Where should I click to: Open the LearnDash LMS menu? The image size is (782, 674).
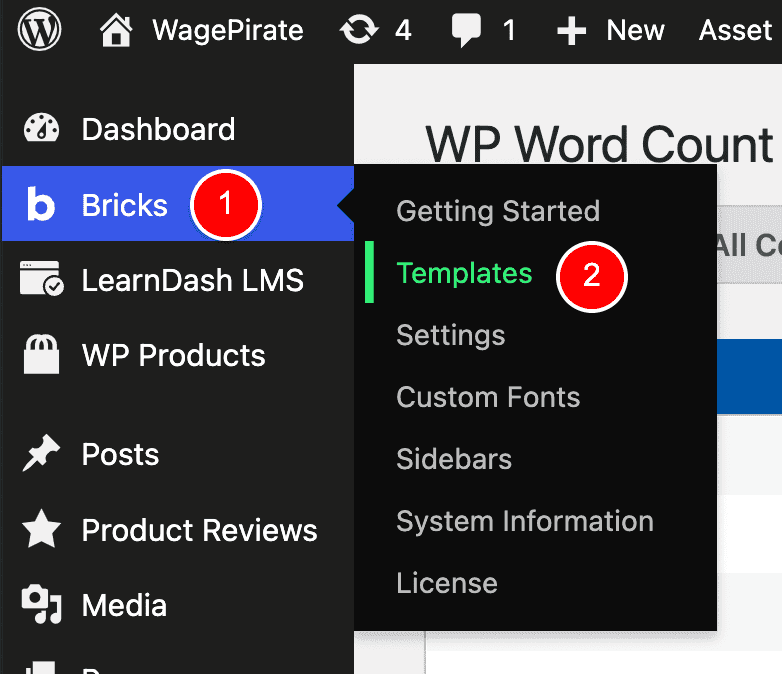tap(193, 280)
